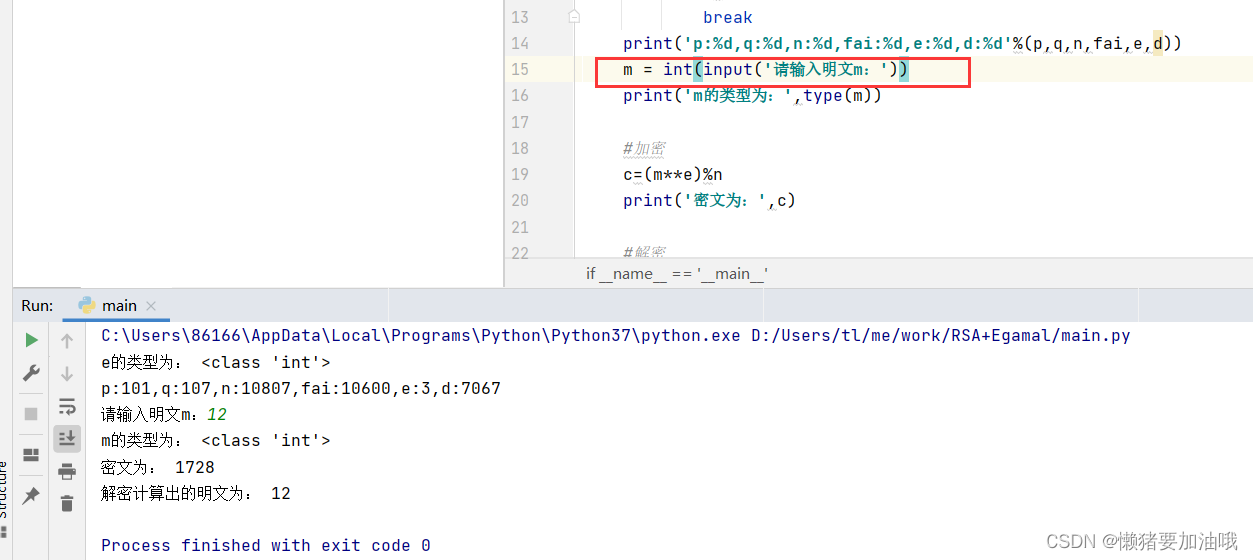The width and height of the screenshot is (1253, 560).
Task: Pin the Run tab with the pin icon
Action: click(x=31, y=495)
